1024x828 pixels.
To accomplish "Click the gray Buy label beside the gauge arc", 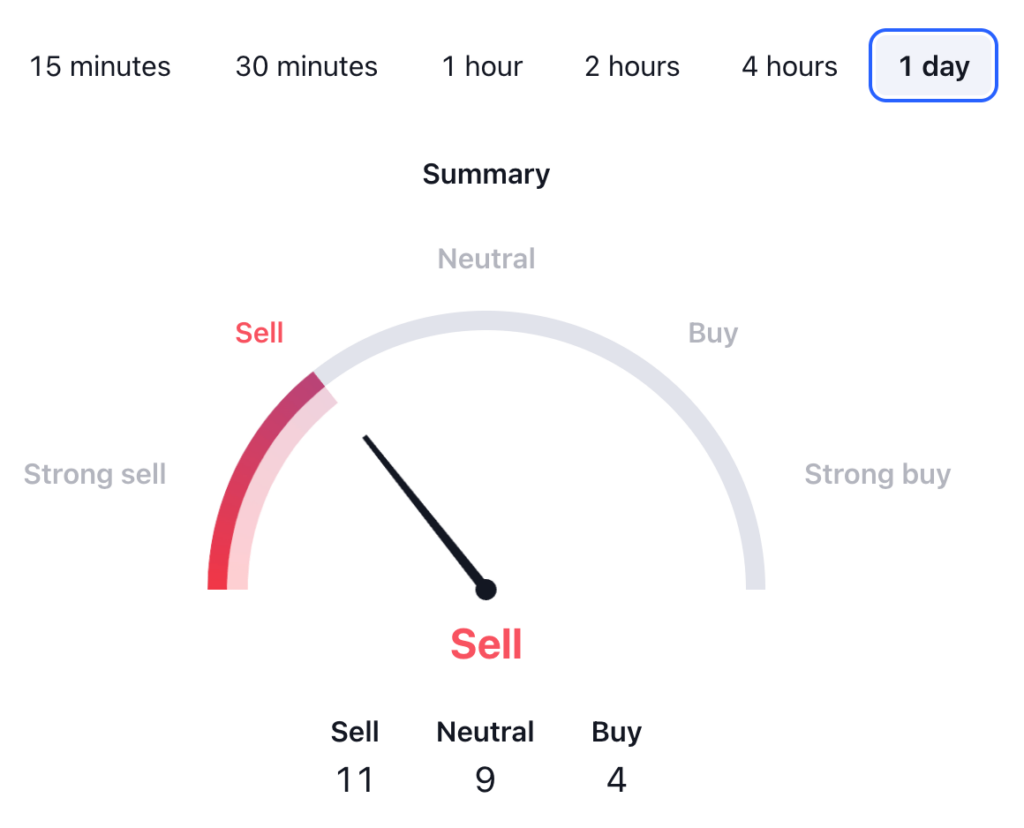I will (x=713, y=333).
